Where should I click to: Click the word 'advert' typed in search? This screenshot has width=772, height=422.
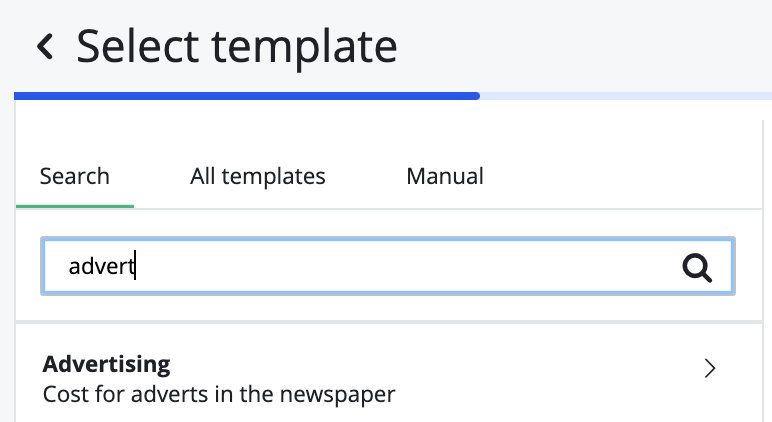[101, 266]
